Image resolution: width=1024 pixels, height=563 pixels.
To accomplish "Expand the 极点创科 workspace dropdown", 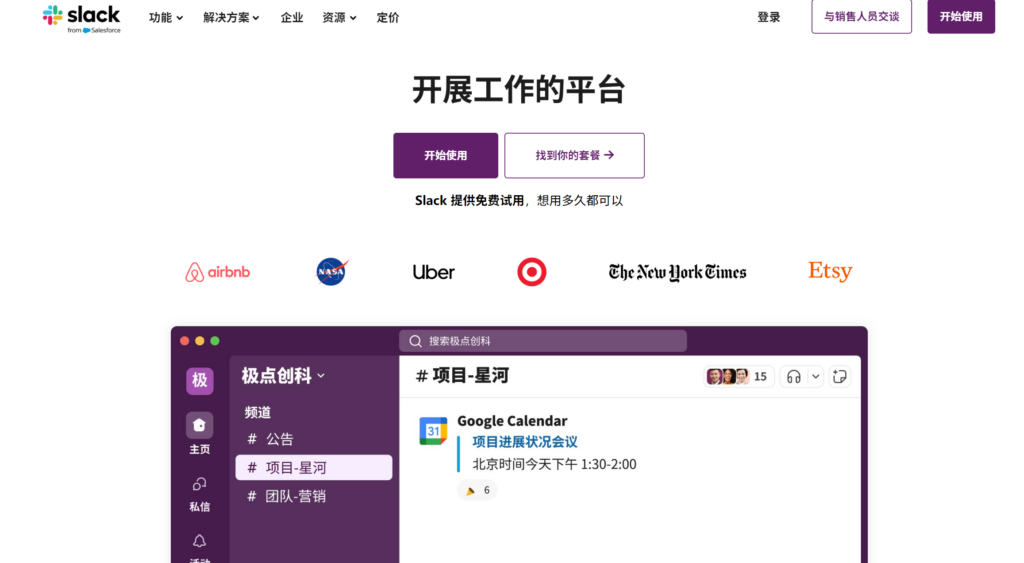I will [283, 376].
